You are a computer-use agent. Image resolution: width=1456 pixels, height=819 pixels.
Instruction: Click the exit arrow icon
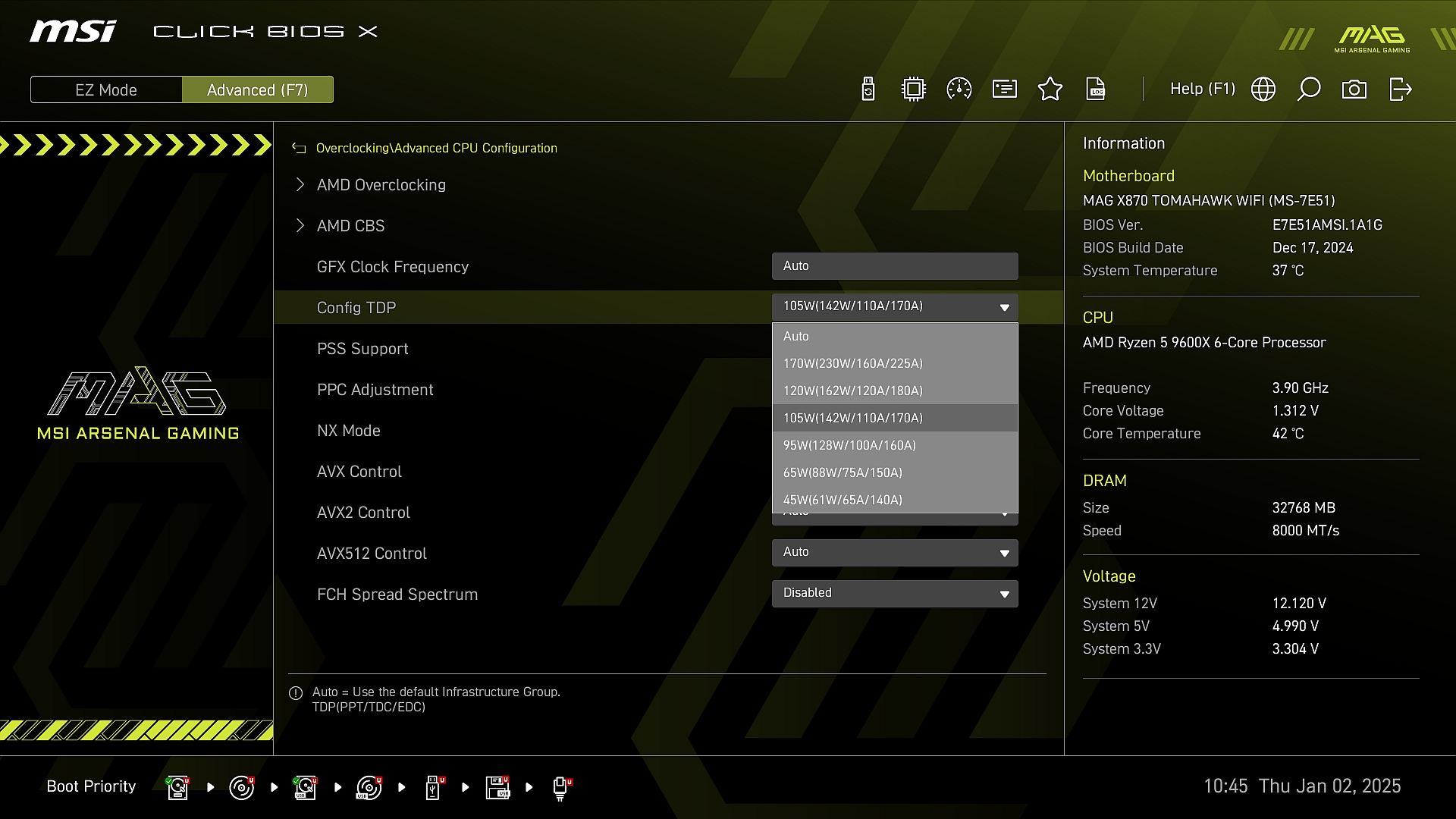(1400, 89)
